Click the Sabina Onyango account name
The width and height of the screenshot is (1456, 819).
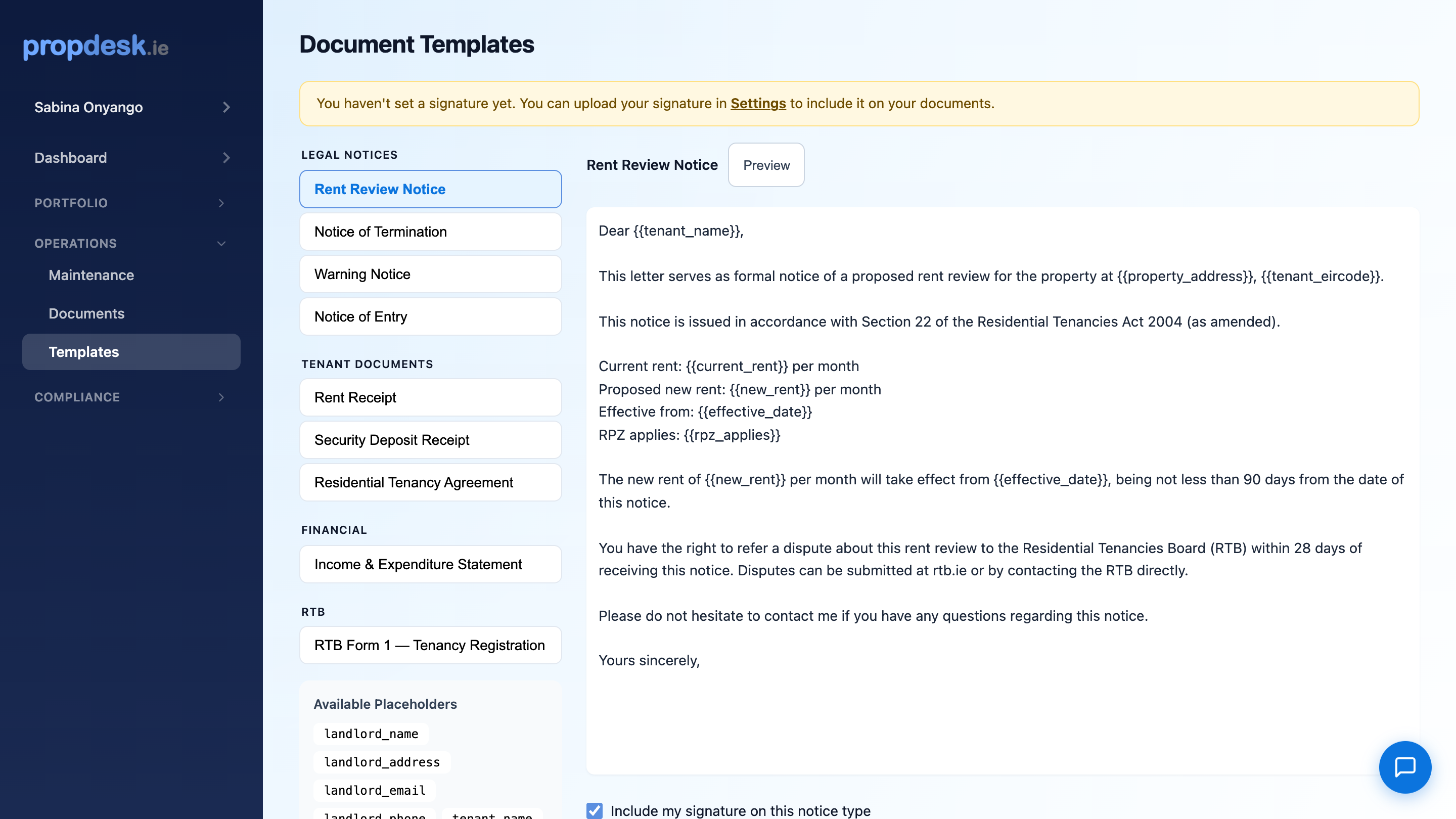point(88,107)
